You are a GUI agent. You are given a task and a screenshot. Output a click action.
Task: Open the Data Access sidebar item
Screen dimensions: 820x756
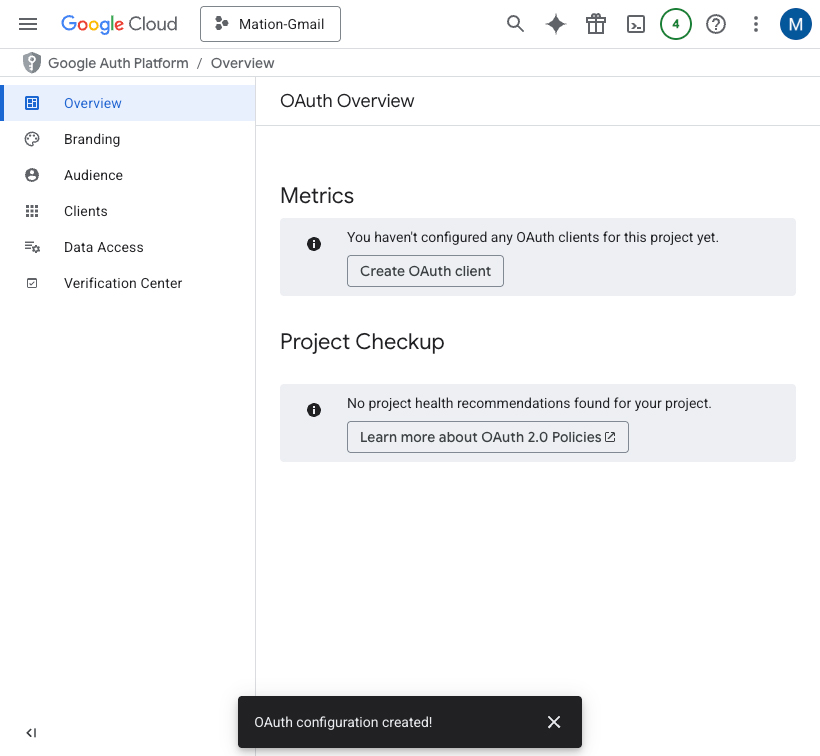coord(128,247)
